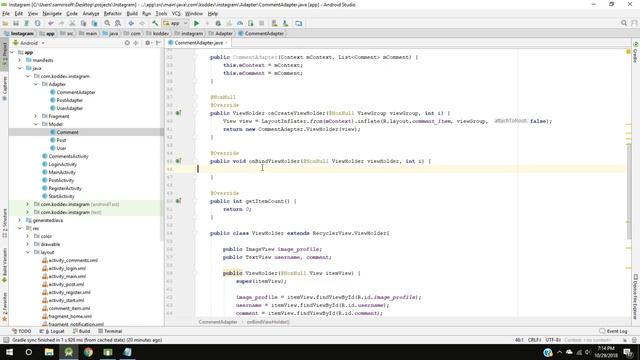The height and width of the screenshot is (360, 640).
Task: Expand the manifests folder
Action: click(x=20, y=60)
